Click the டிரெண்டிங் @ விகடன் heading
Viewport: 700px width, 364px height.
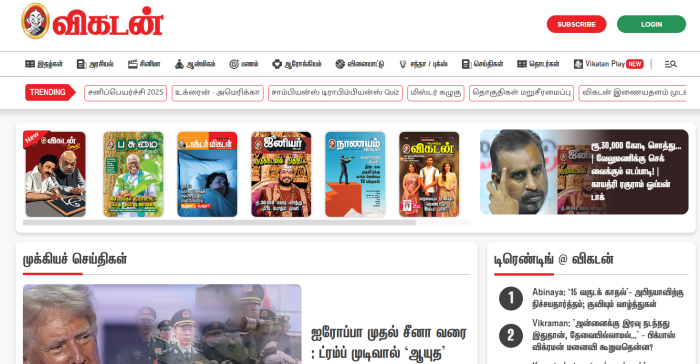[554, 259]
